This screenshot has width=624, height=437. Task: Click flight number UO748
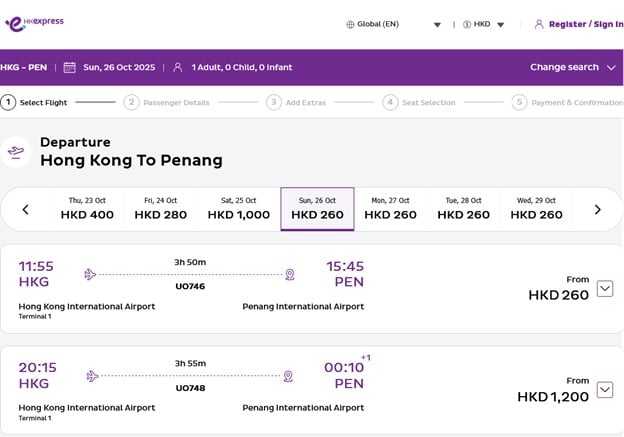coord(190,388)
